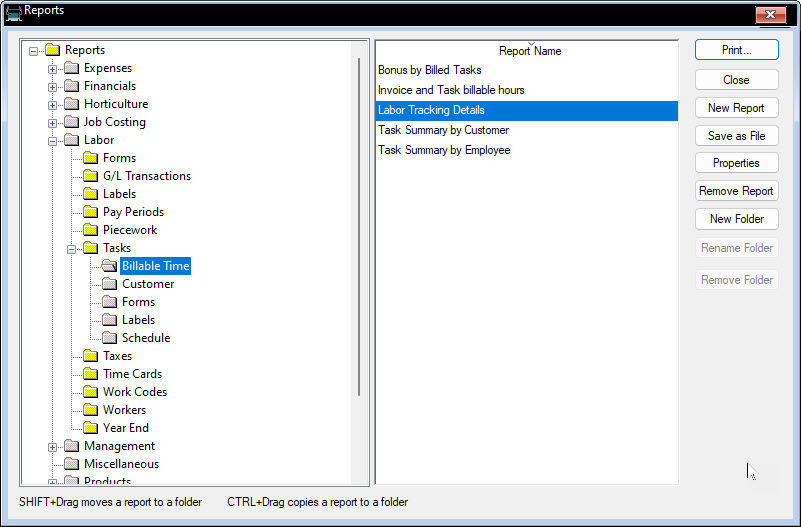Click the Save as File button

point(736,136)
